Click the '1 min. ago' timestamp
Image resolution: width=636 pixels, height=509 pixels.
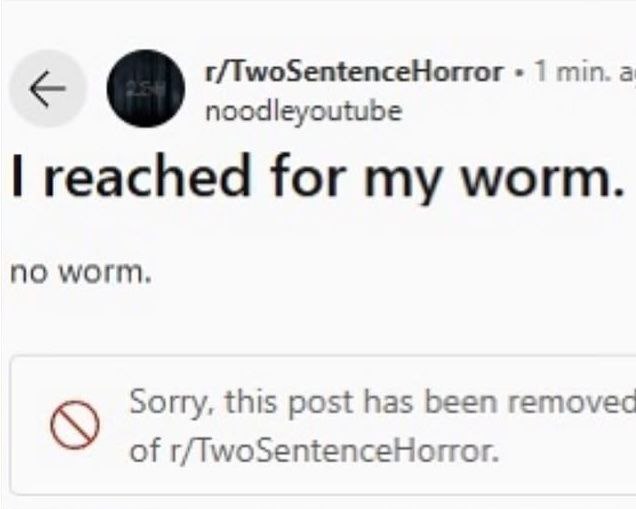click(x=584, y=71)
